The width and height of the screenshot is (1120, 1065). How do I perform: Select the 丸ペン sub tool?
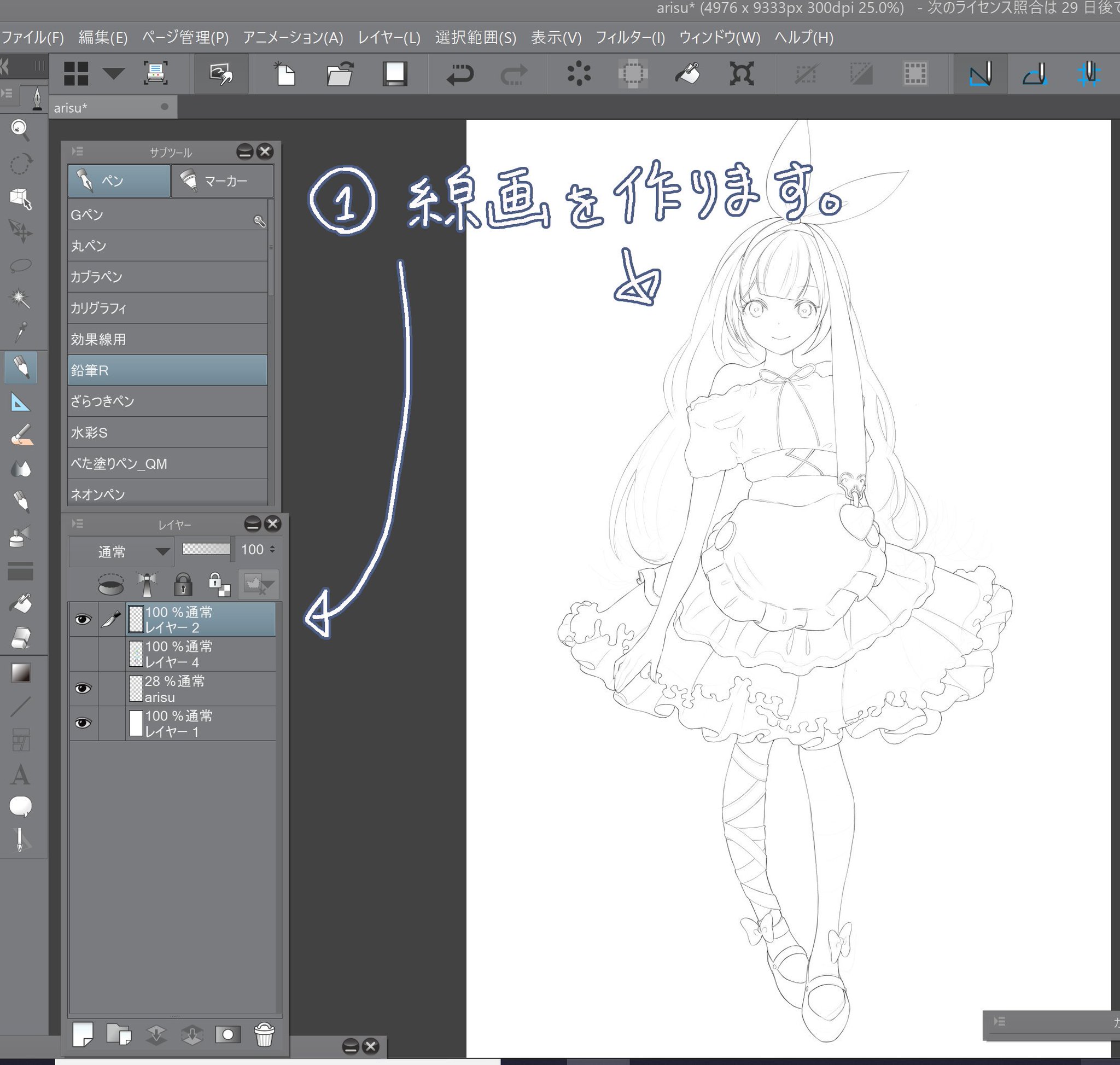click(167, 246)
